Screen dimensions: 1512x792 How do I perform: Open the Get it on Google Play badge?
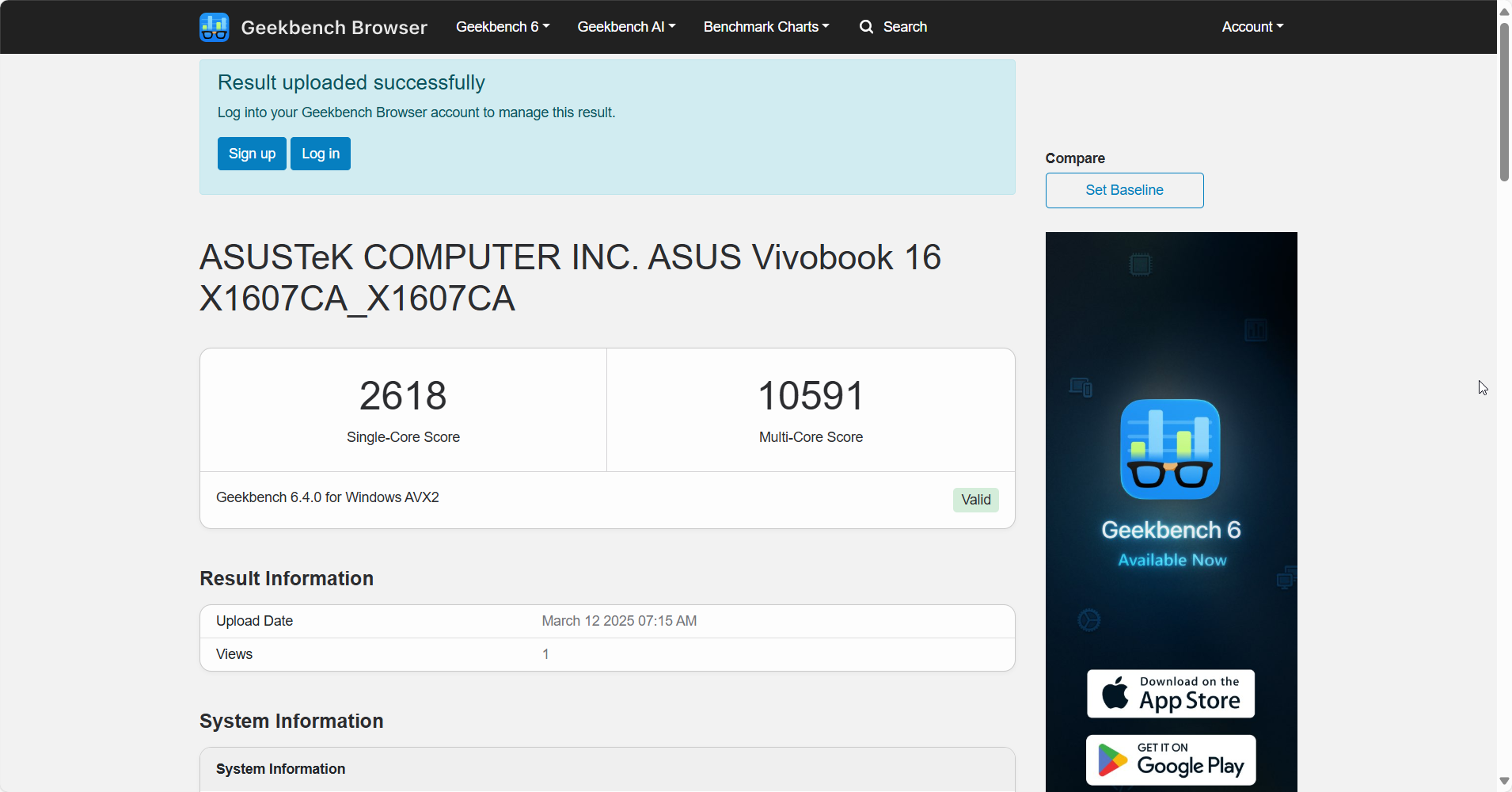pos(1171,760)
